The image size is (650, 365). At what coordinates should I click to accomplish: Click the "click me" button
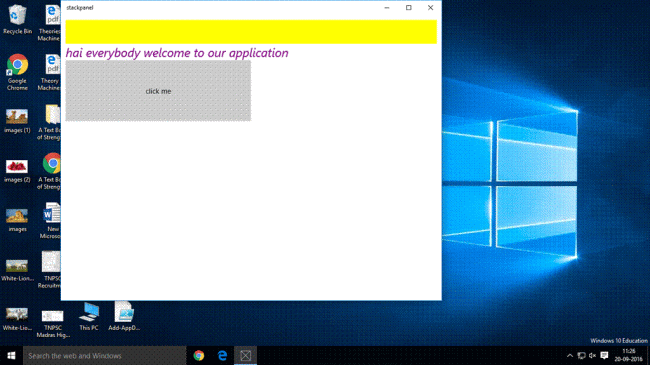coord(158,91)
